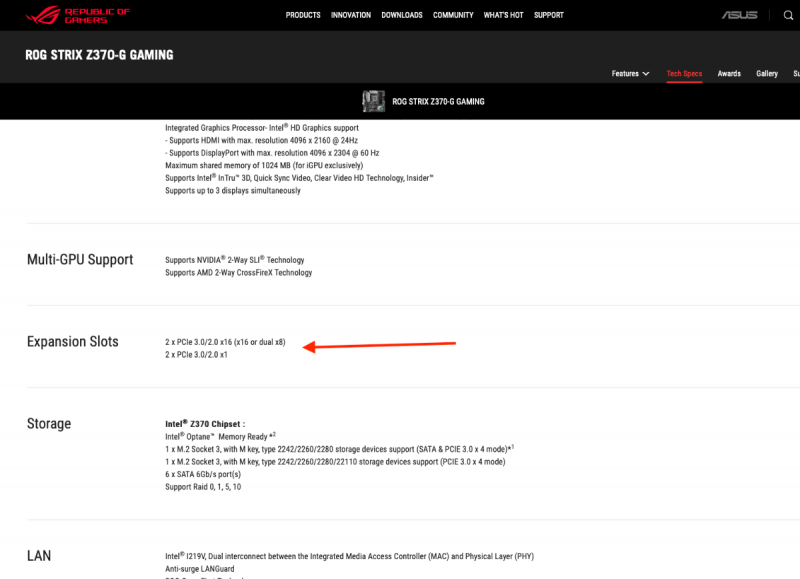Click M.2 line mentioning 22110 storage devices
Screen dimensions: 800x579
335,462
